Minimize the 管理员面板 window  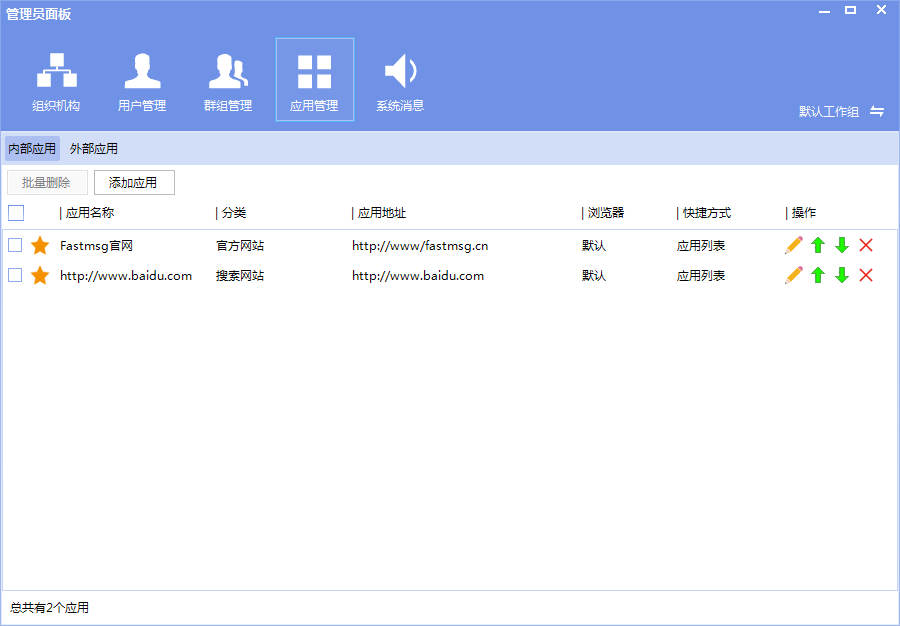point(824,11)
